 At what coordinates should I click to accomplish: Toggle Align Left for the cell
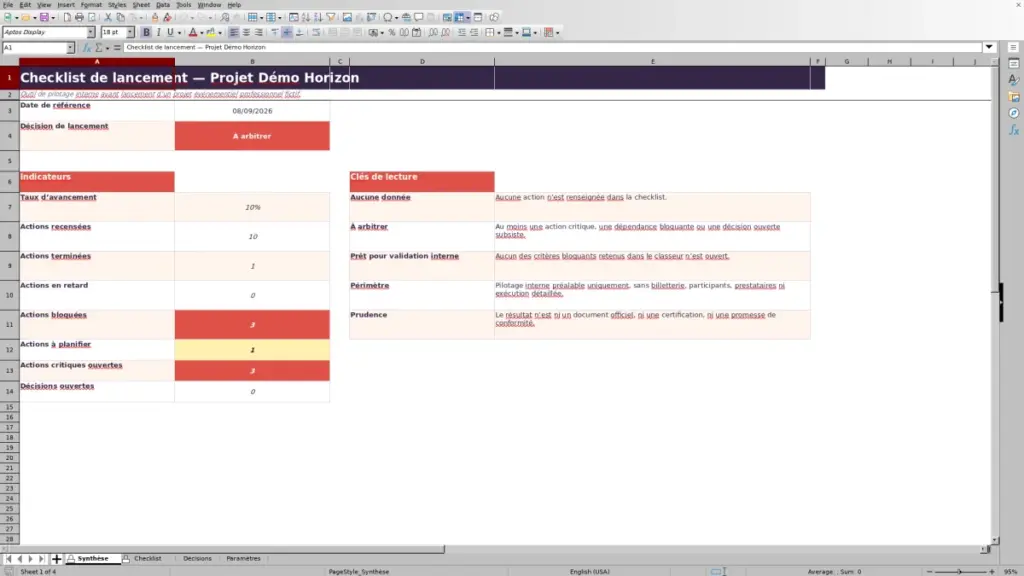click(x=234, y=33)
